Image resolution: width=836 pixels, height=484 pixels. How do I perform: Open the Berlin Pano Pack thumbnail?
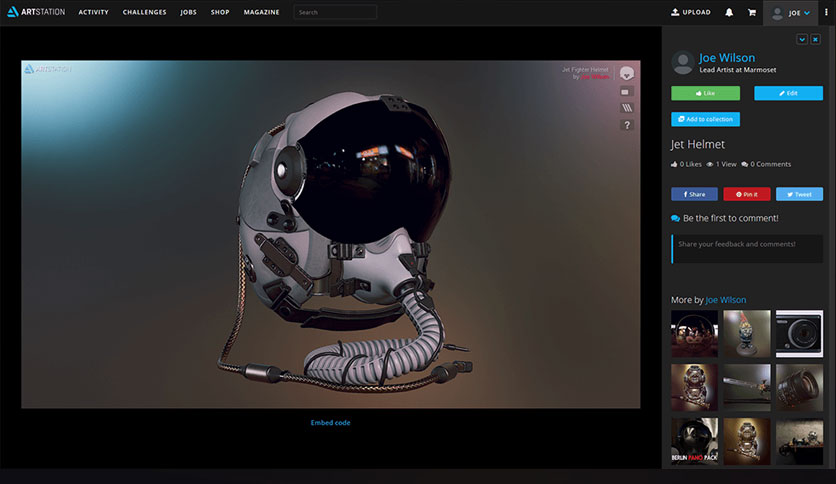(694, 441)
